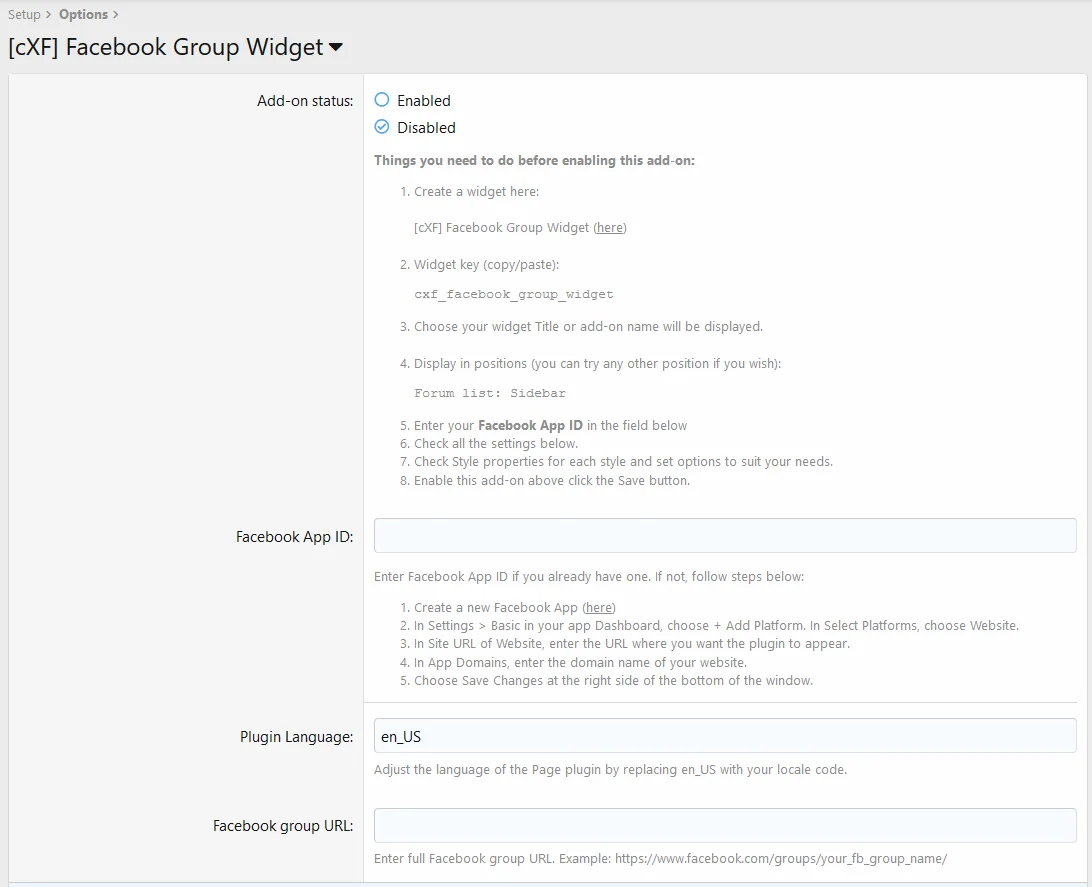Click the example Facebook groups URL hint

tap(780, 859)
